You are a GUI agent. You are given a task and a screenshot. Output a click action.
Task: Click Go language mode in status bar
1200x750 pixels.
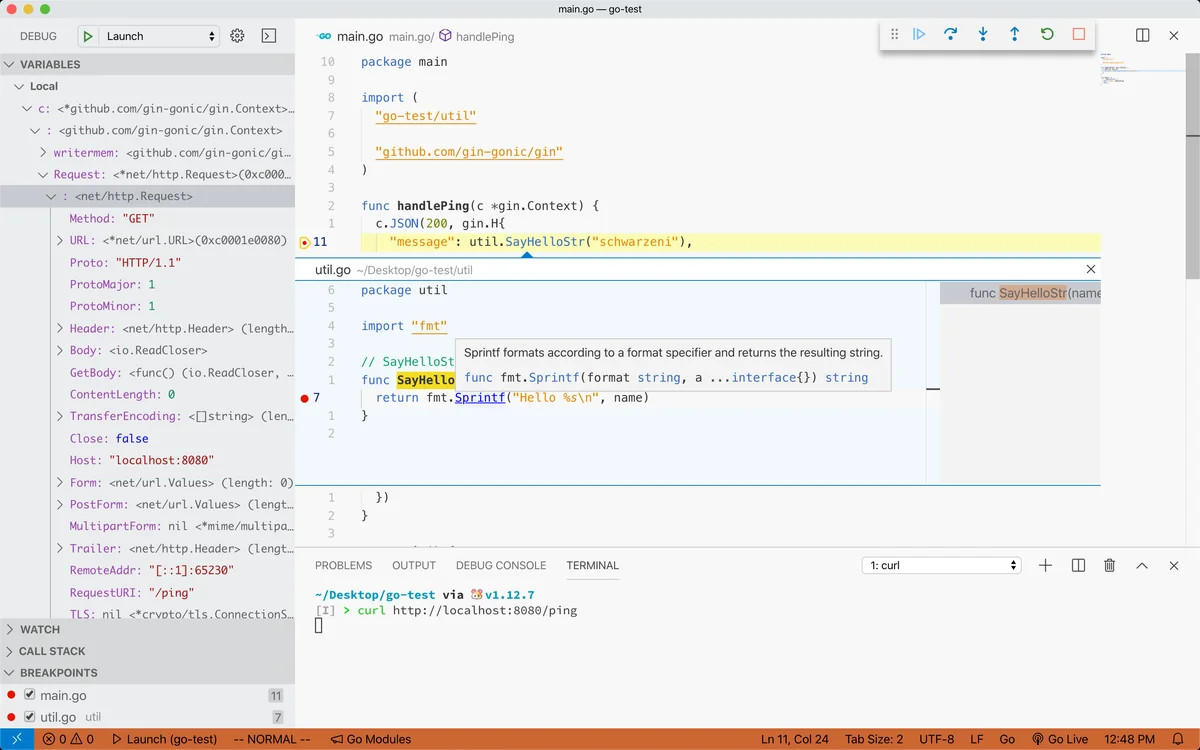pos(1007,739)
